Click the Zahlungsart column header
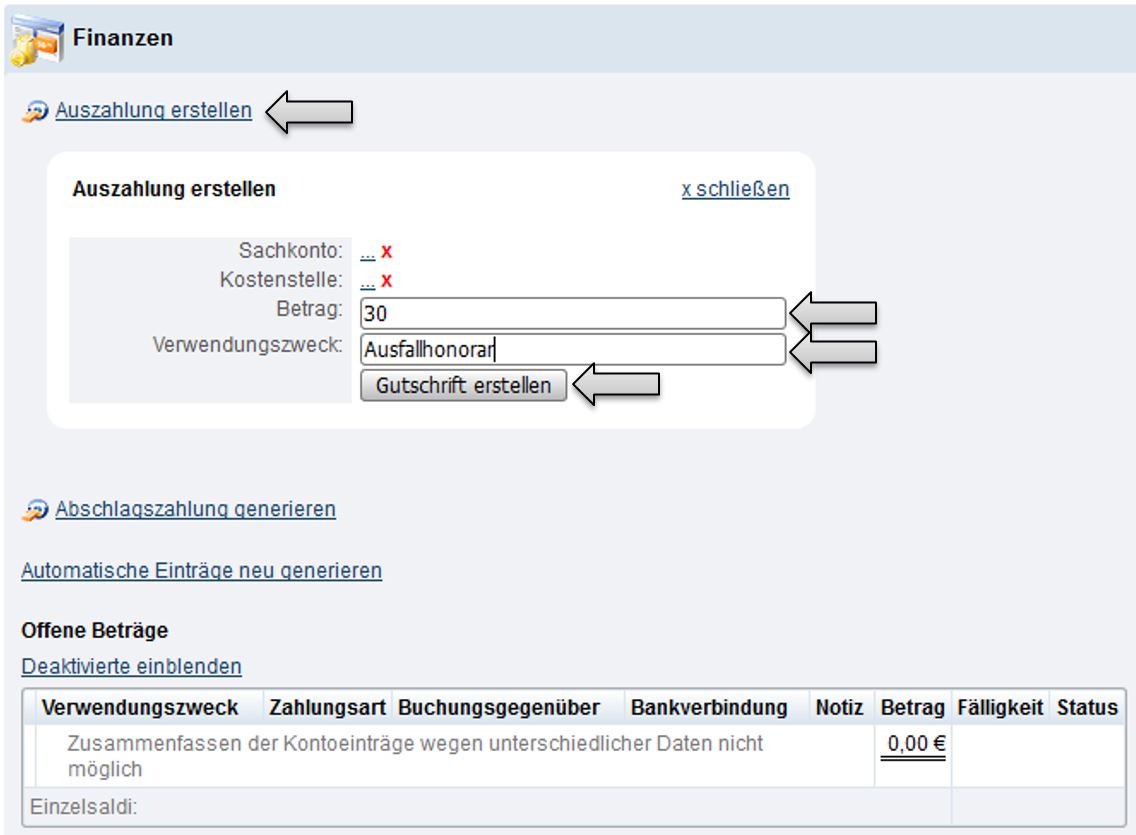 pos(328,708)
